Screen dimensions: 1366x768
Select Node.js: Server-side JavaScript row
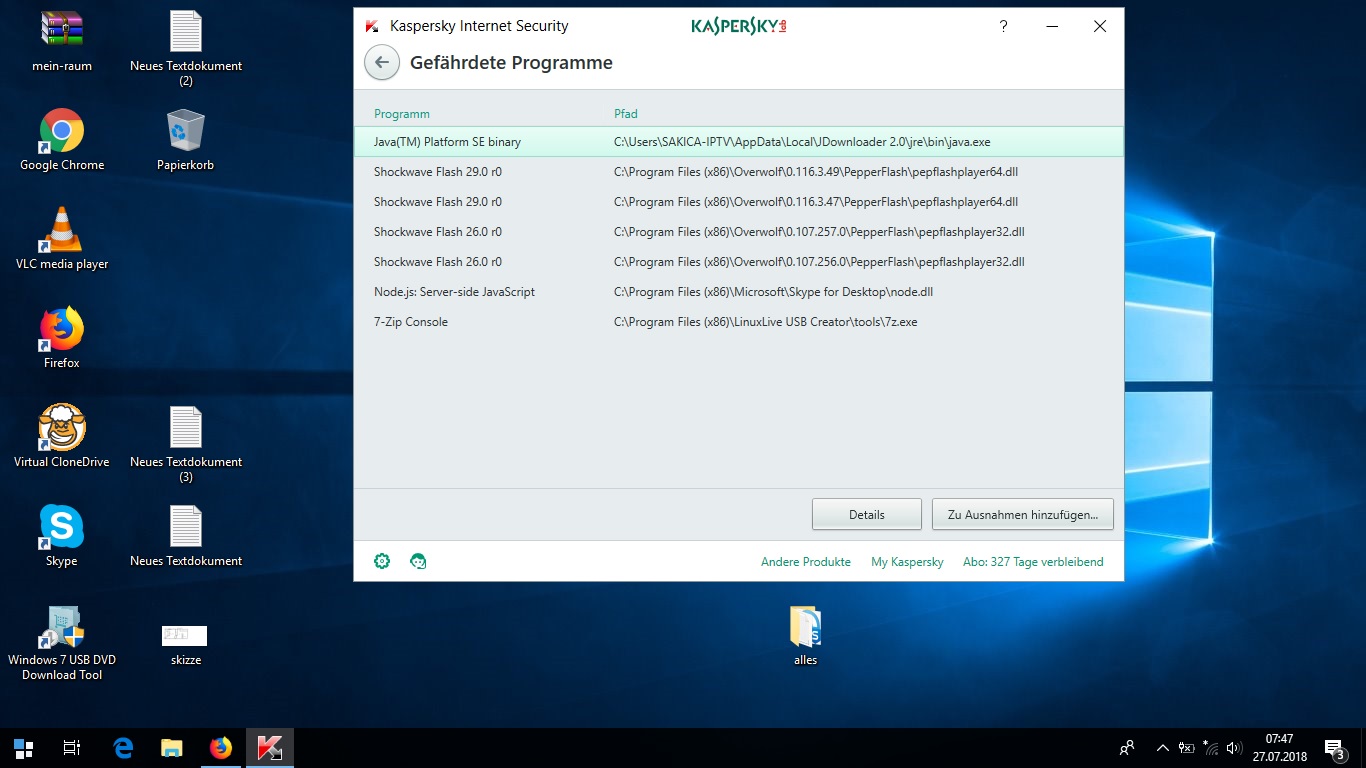[x=739, y=292]
